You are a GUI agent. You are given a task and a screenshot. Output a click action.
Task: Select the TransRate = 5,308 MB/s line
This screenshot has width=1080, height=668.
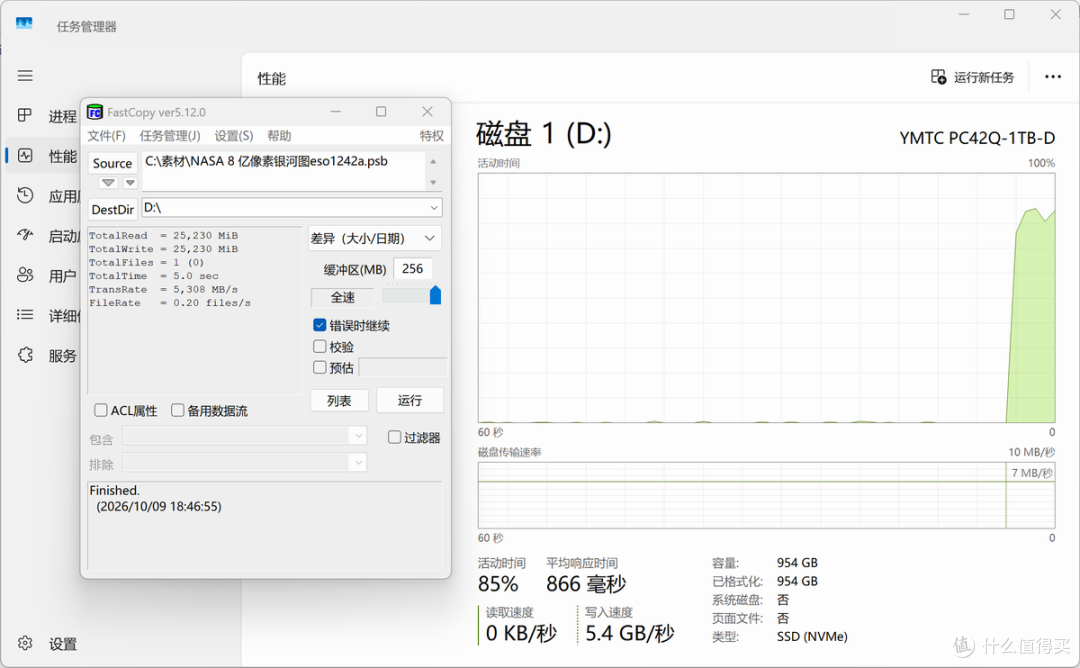(163, 289)
